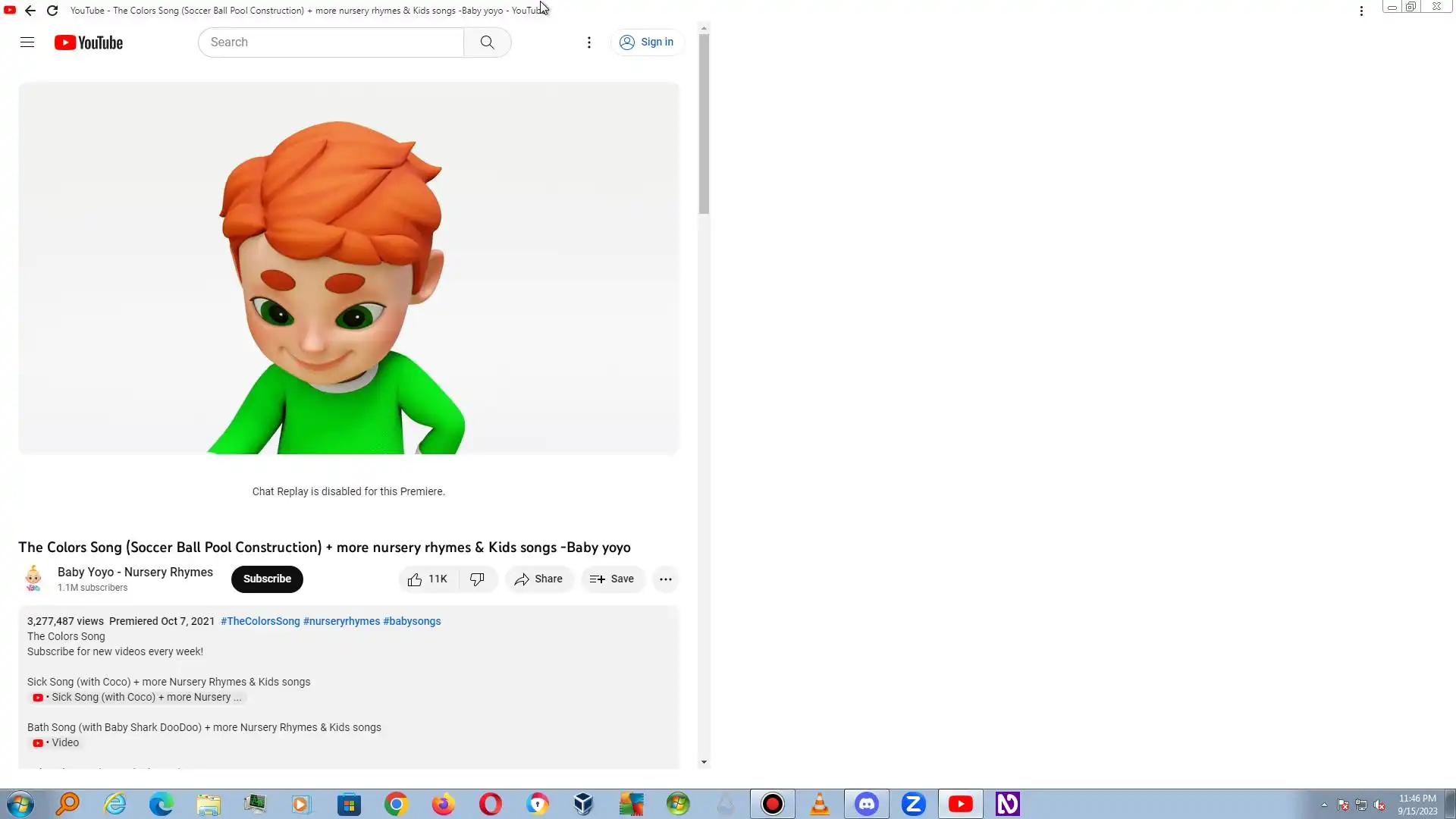The height and width of the screenshot is (819, 1456).
Task: Like the video with thumbs-up button
Action: tap(428, 579)
